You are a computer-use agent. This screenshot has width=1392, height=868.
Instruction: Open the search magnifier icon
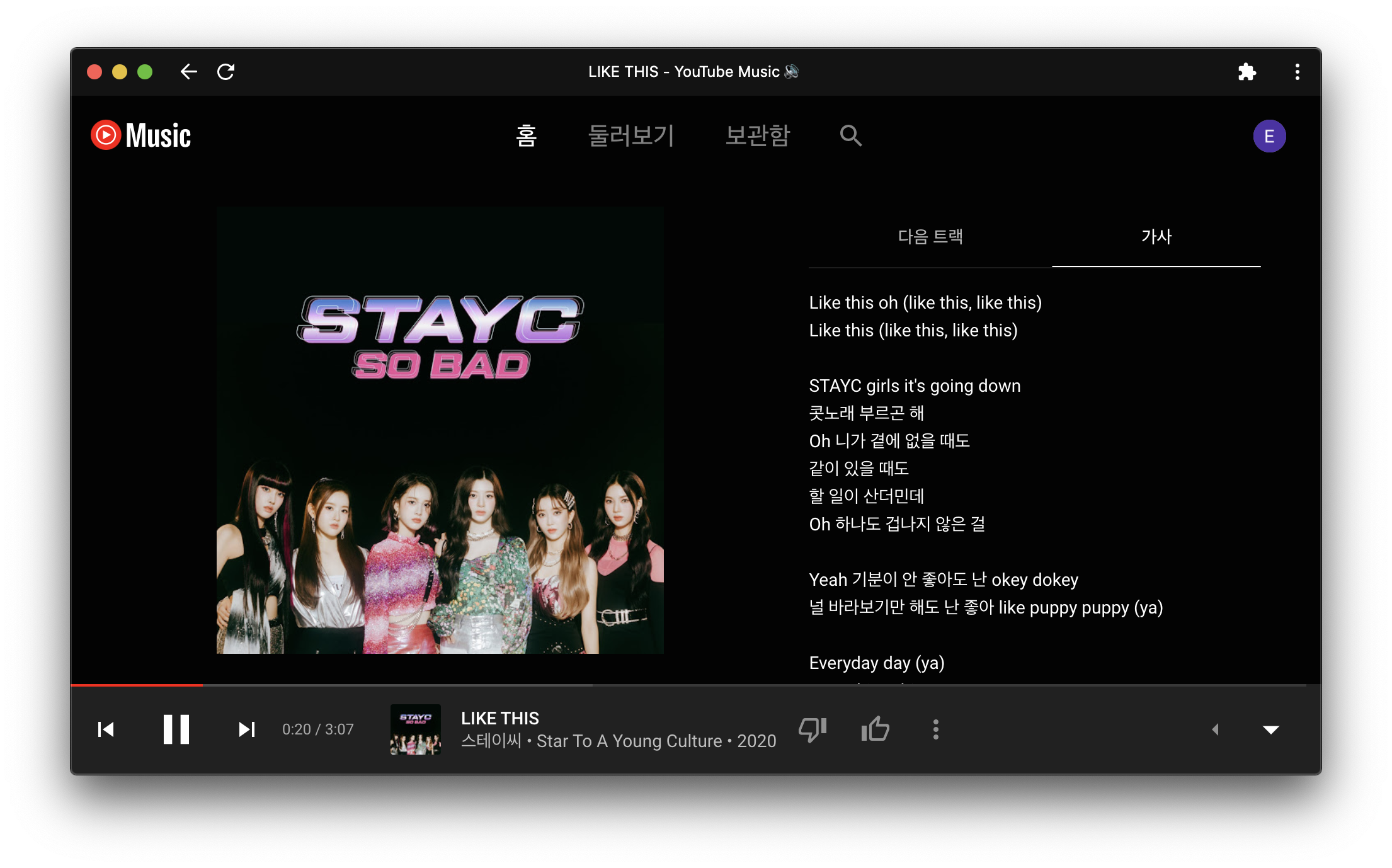pos(850,135)
